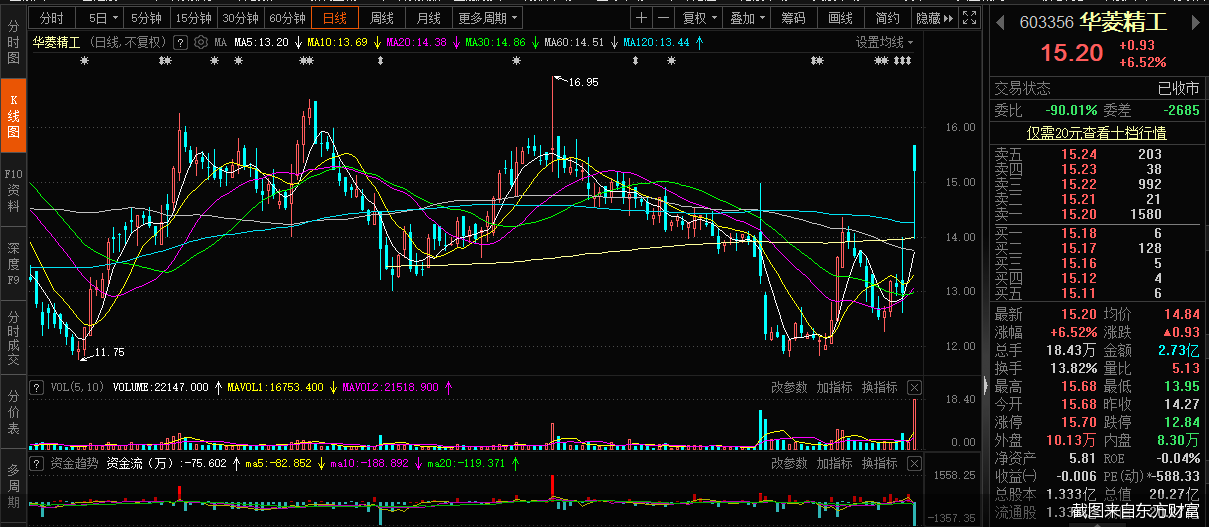Open the 复权 adjustment dropdown
The image size is (1209, 527).
(699, 18)
